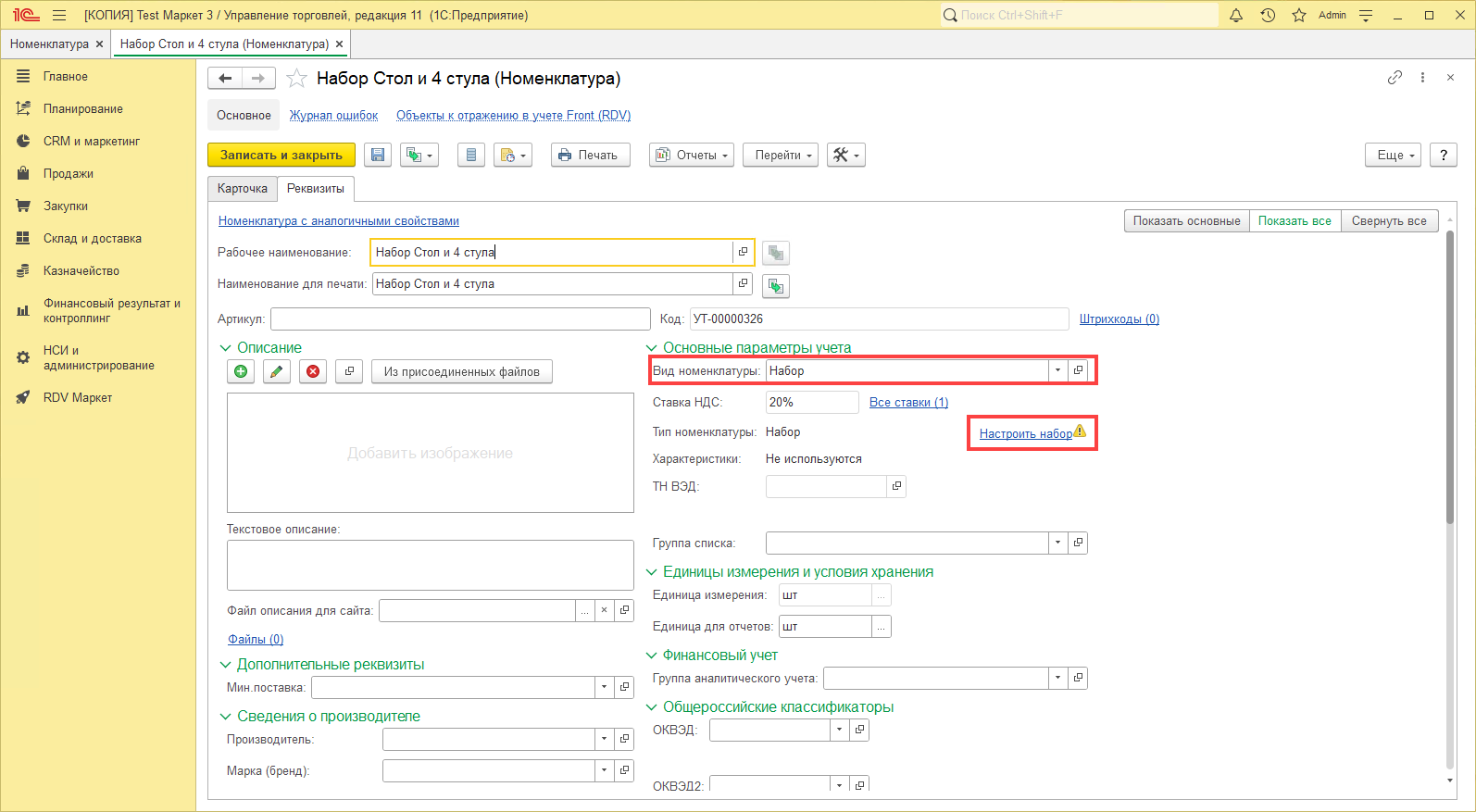Click the back arrow navigation button
Image resolution: width=1476 pixels, height=812 pixels.
(x=225, y=79)
